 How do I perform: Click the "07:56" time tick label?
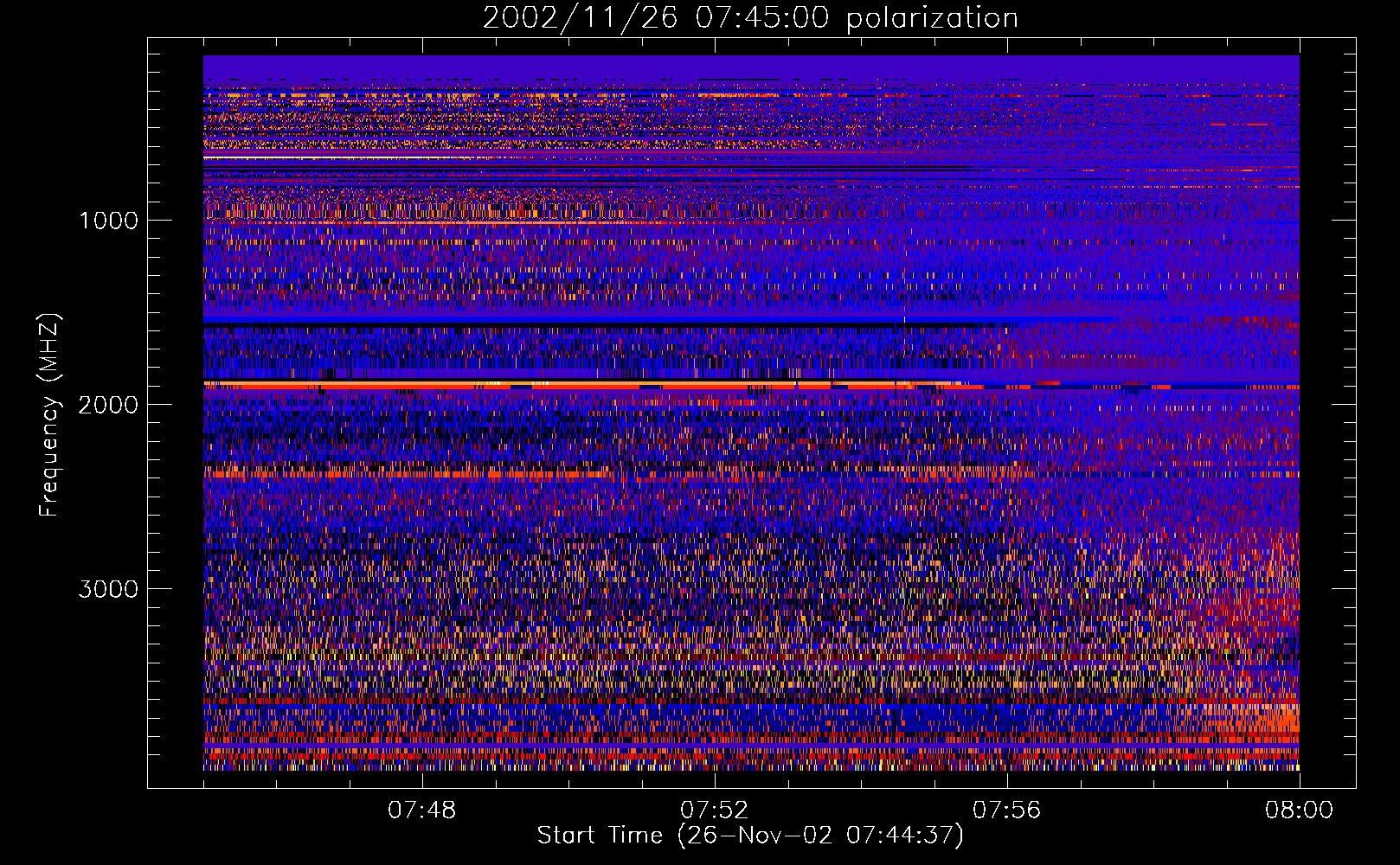(x=1007, y=811)
